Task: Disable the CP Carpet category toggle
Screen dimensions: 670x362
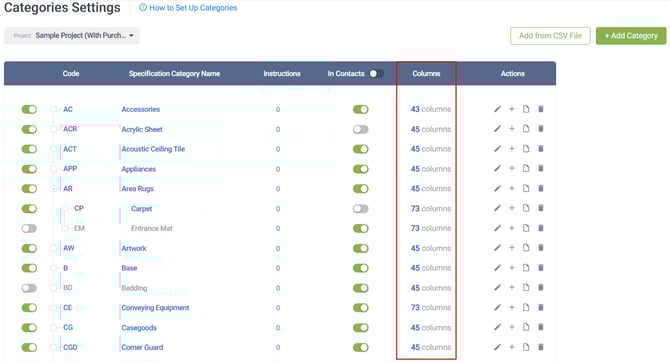Action: point(29,209)
